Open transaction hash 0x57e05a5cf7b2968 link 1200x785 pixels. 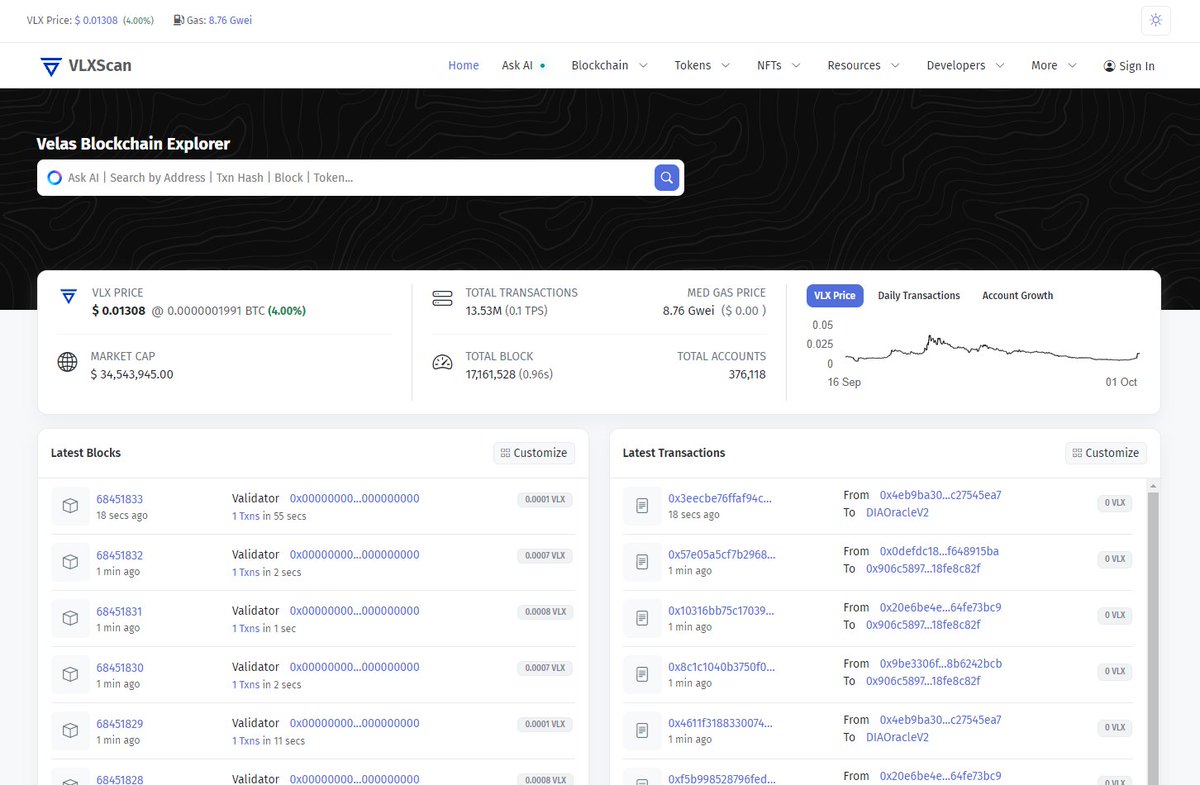point(721,555)
